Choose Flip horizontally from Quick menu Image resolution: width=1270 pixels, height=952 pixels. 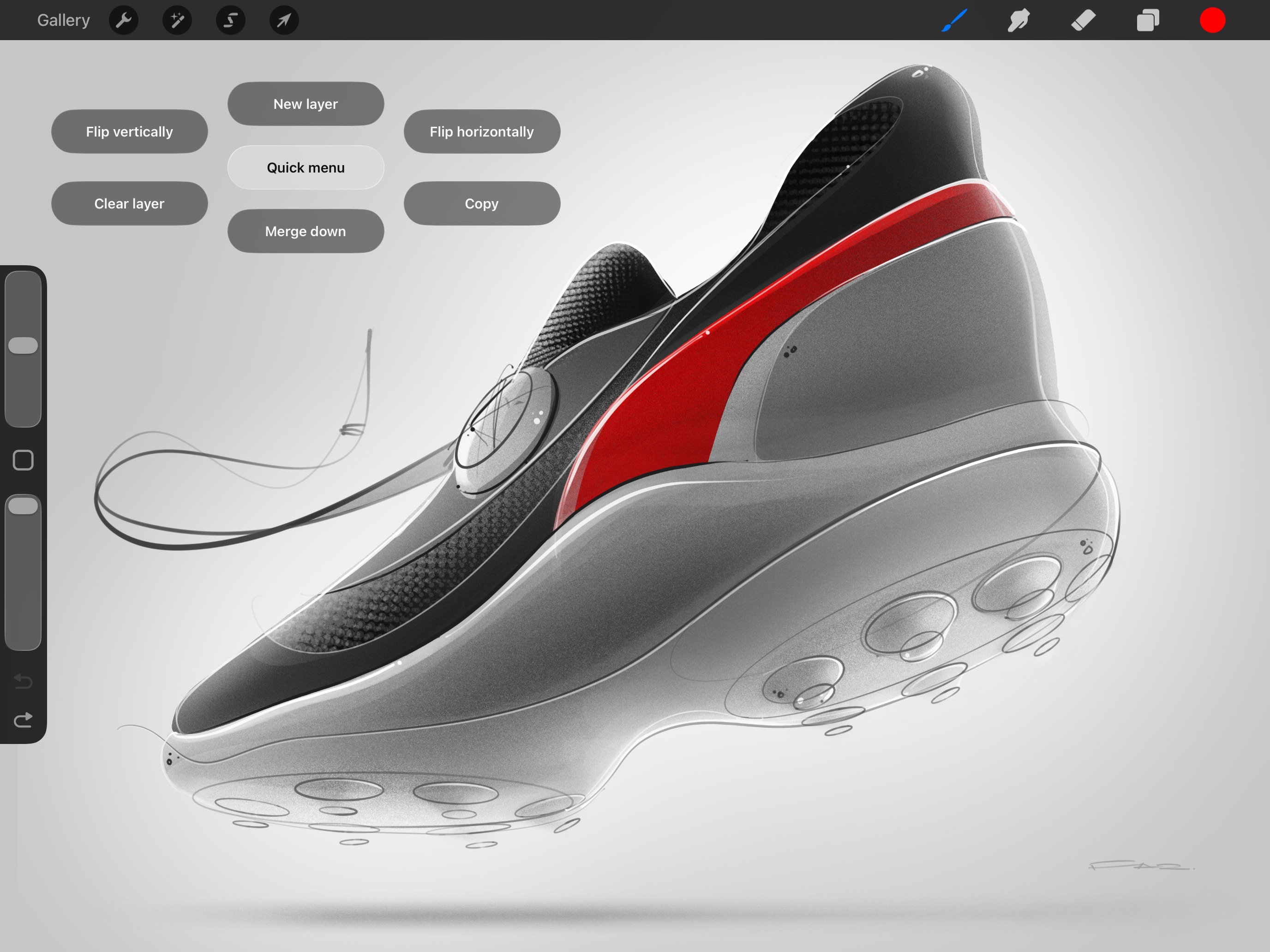coord(482,131)
